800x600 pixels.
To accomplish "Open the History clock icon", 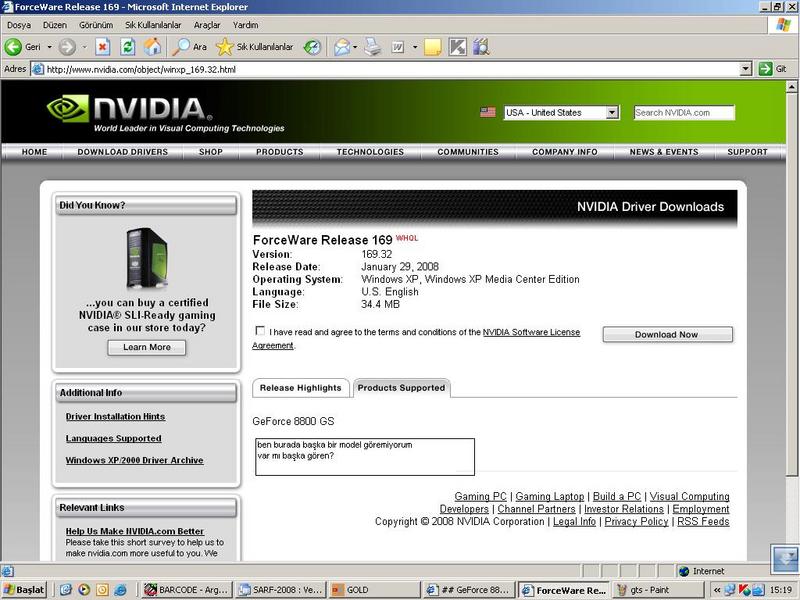I will point(312,47).
